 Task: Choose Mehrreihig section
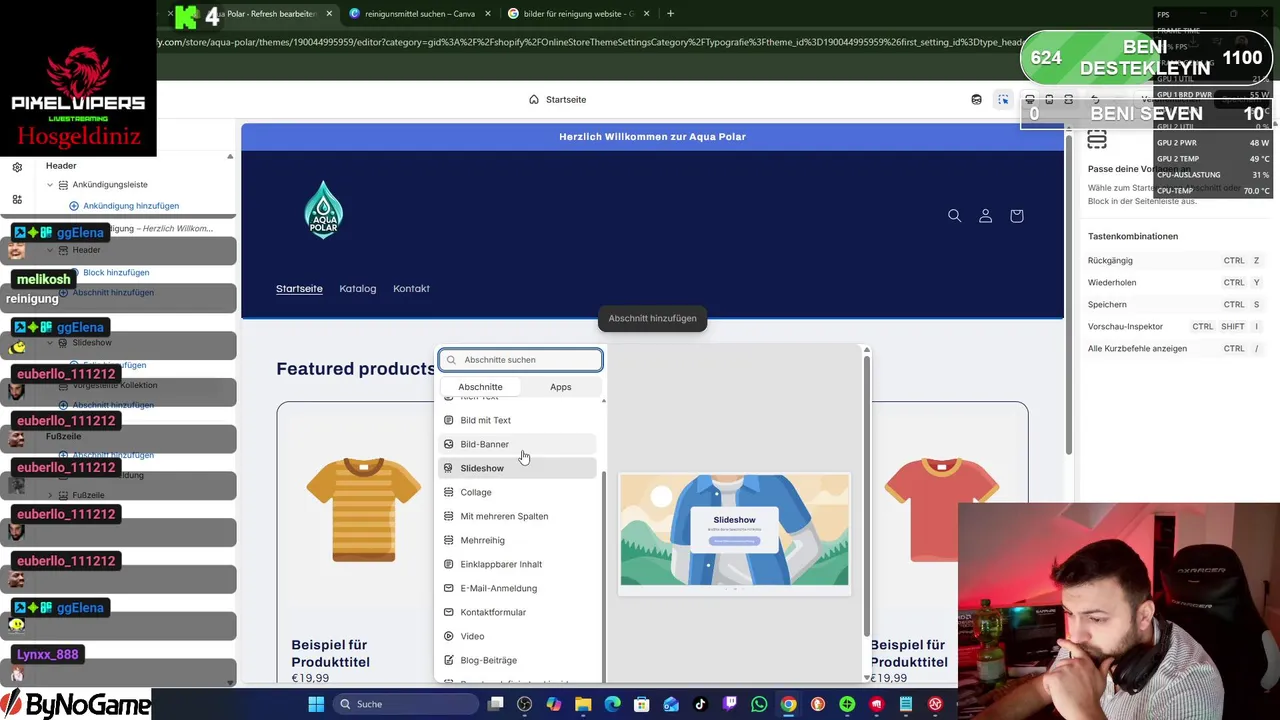(518, 540)
